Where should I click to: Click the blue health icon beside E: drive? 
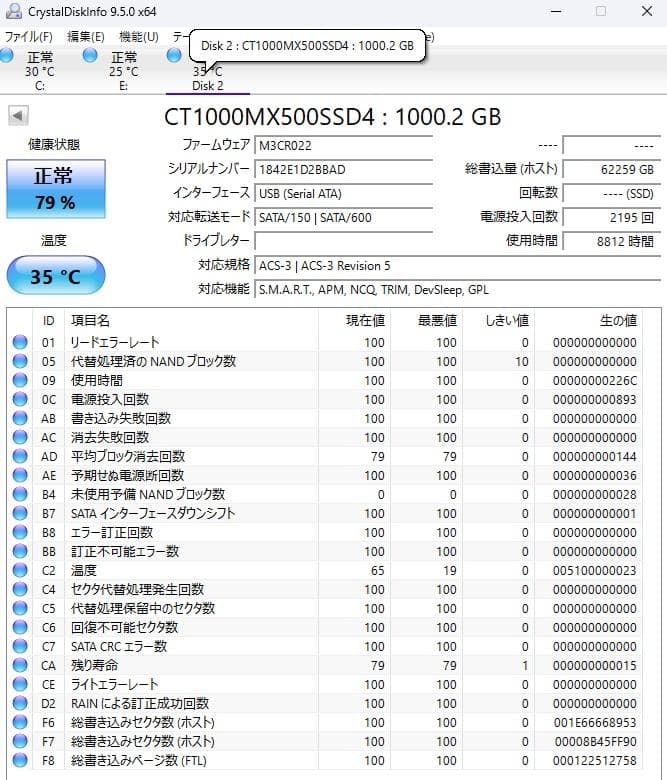click(x=90, y=55)
